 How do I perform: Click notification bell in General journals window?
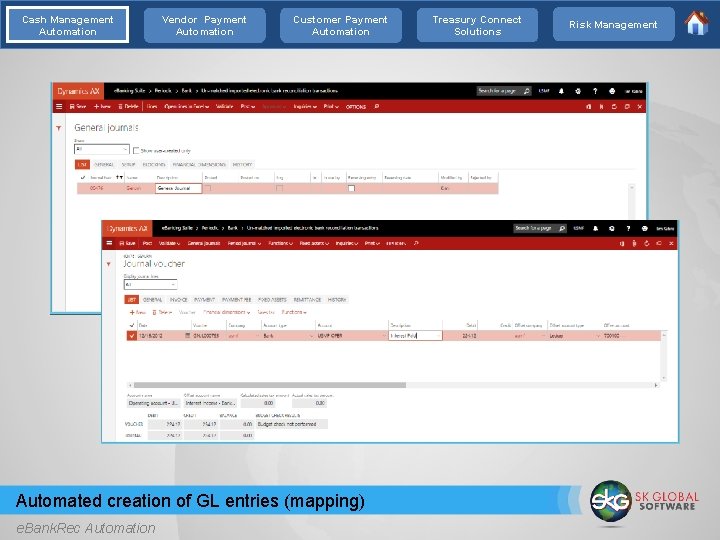561,91
